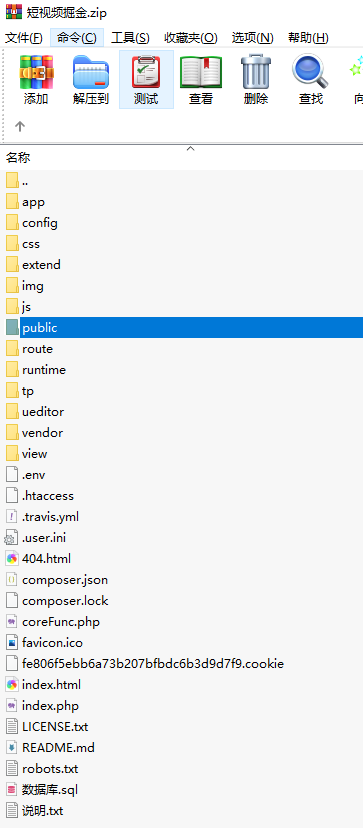
Task: Open the 选项(N) options menu
Action: 253,38
